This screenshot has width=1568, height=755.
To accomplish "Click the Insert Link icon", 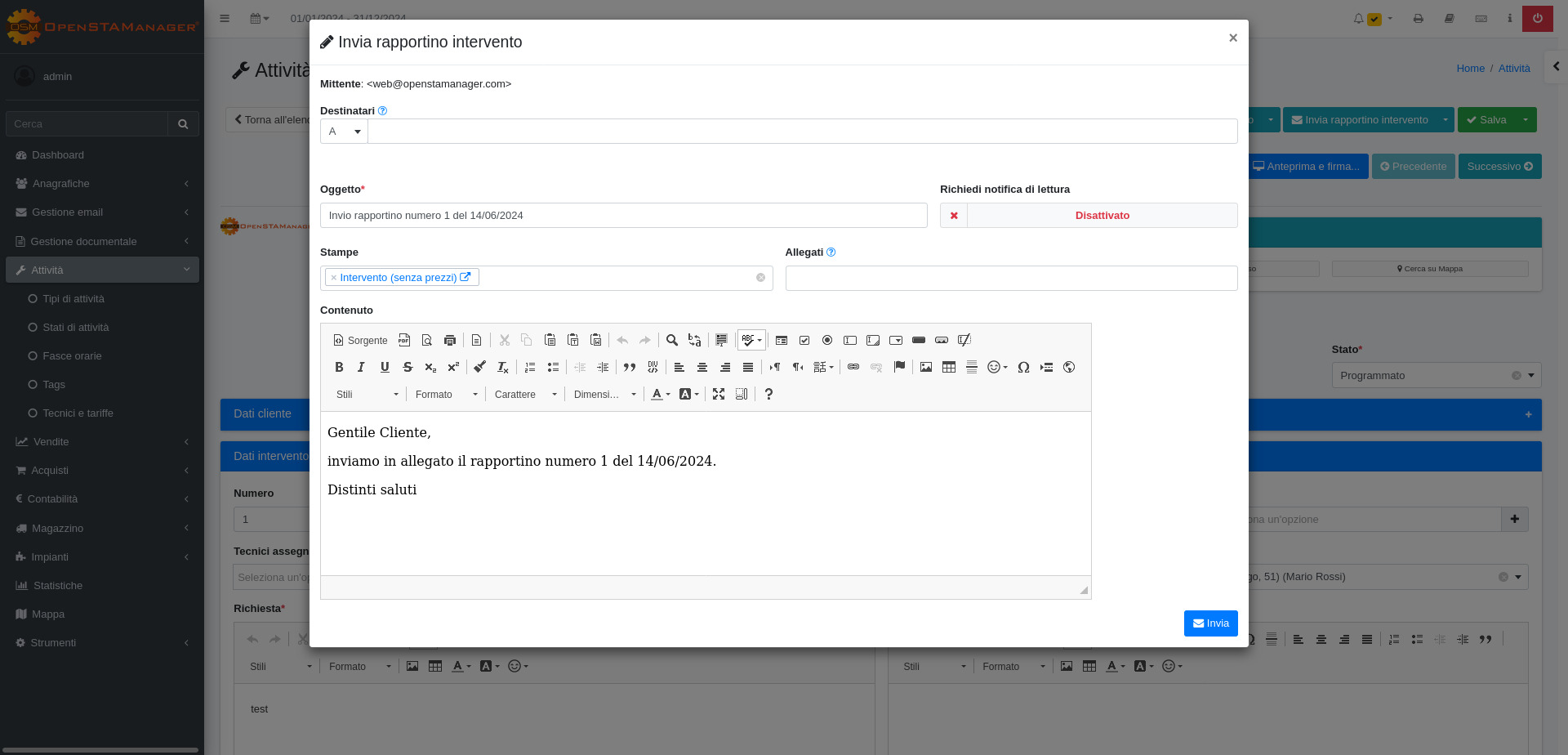I will [x=853, y=368].
